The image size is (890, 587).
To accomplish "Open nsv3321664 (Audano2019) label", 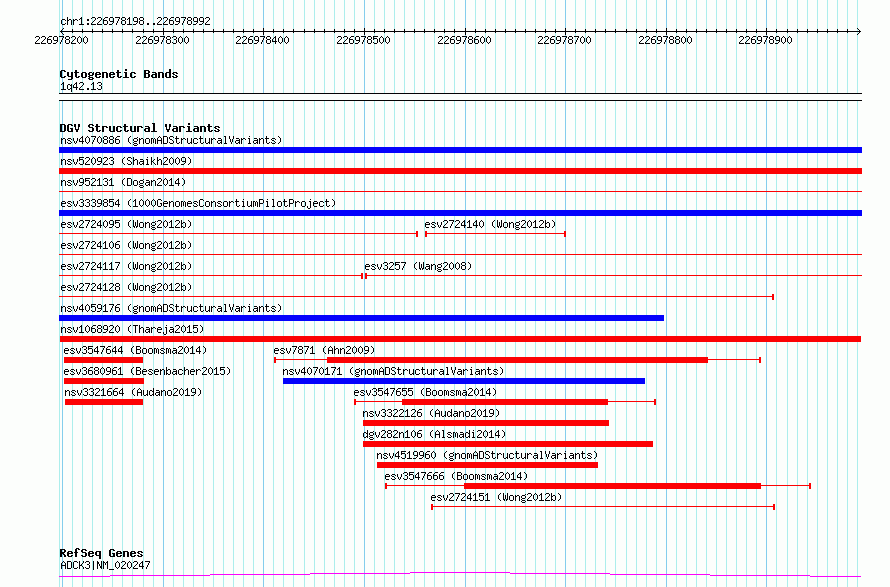I will (x=133, y=392).
